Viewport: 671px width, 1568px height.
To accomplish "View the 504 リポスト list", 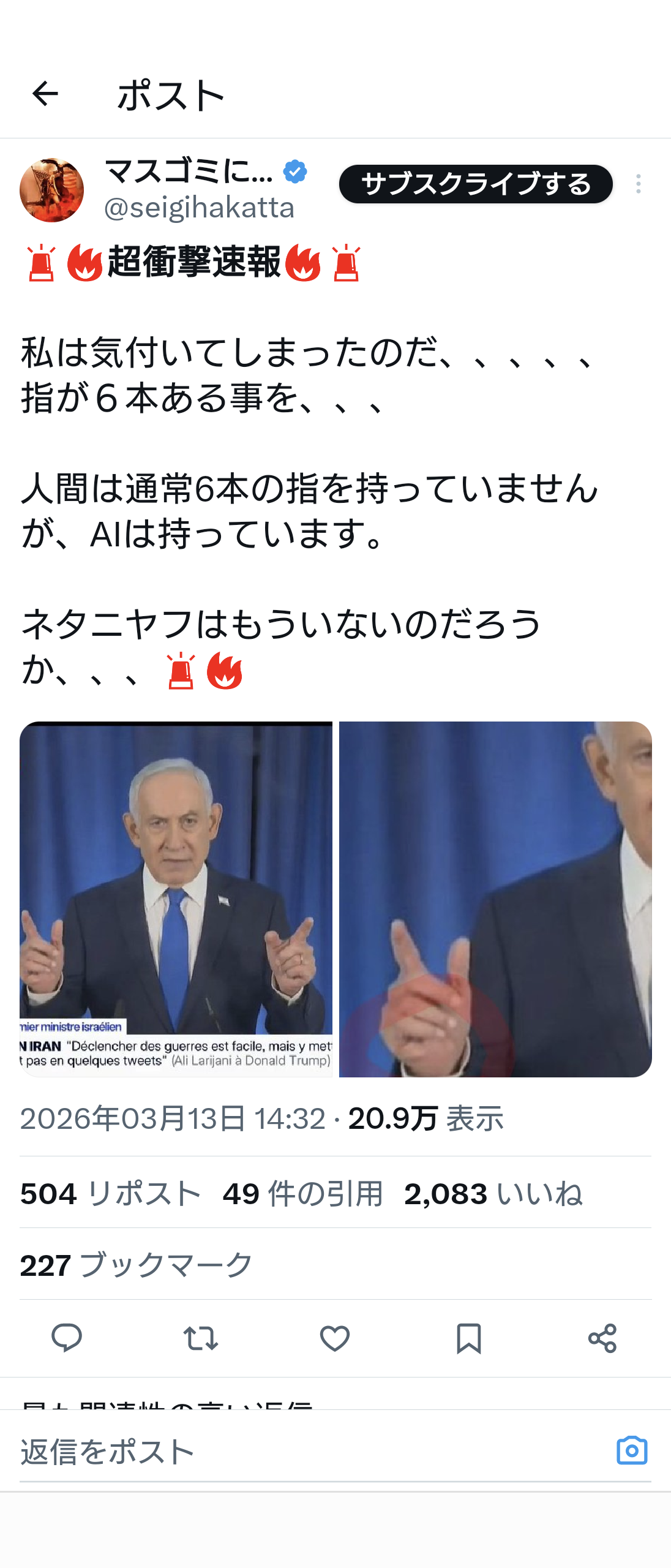I will [x=111, y=1193].
